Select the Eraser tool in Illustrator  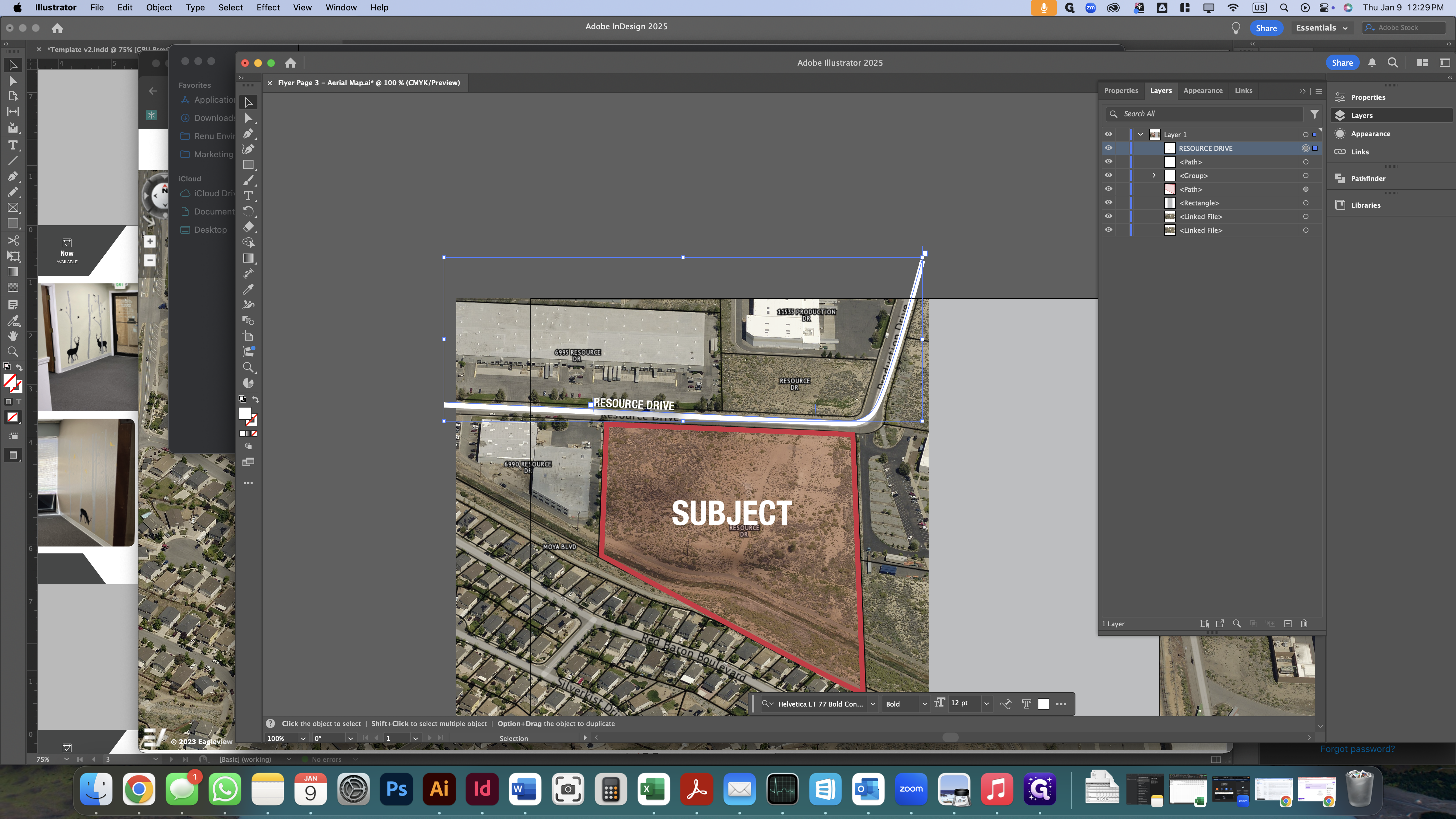[248, 227]
